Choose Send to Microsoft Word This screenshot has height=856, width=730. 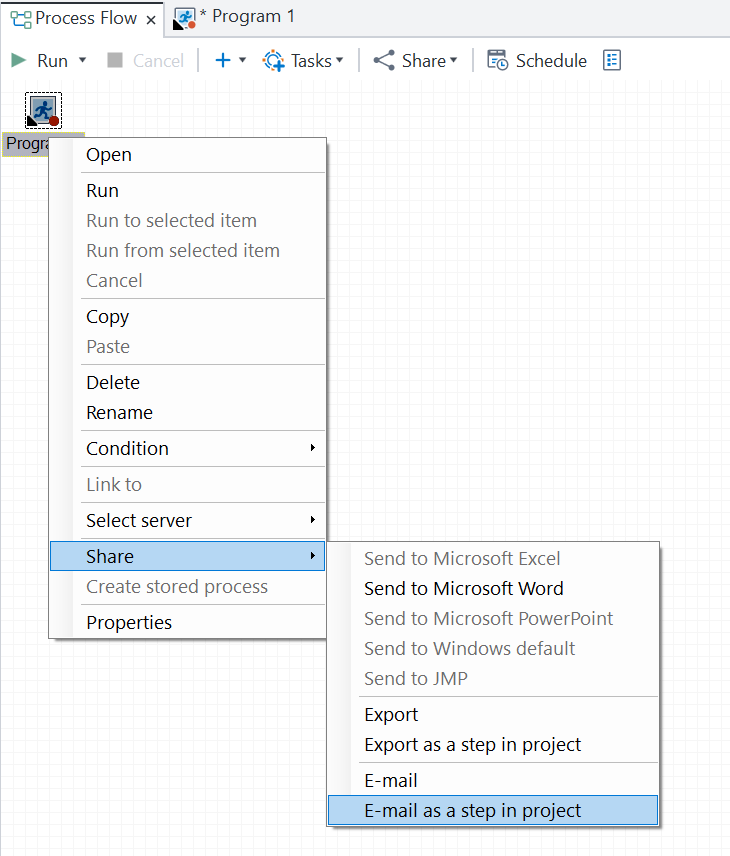click(x=463, y=588)
